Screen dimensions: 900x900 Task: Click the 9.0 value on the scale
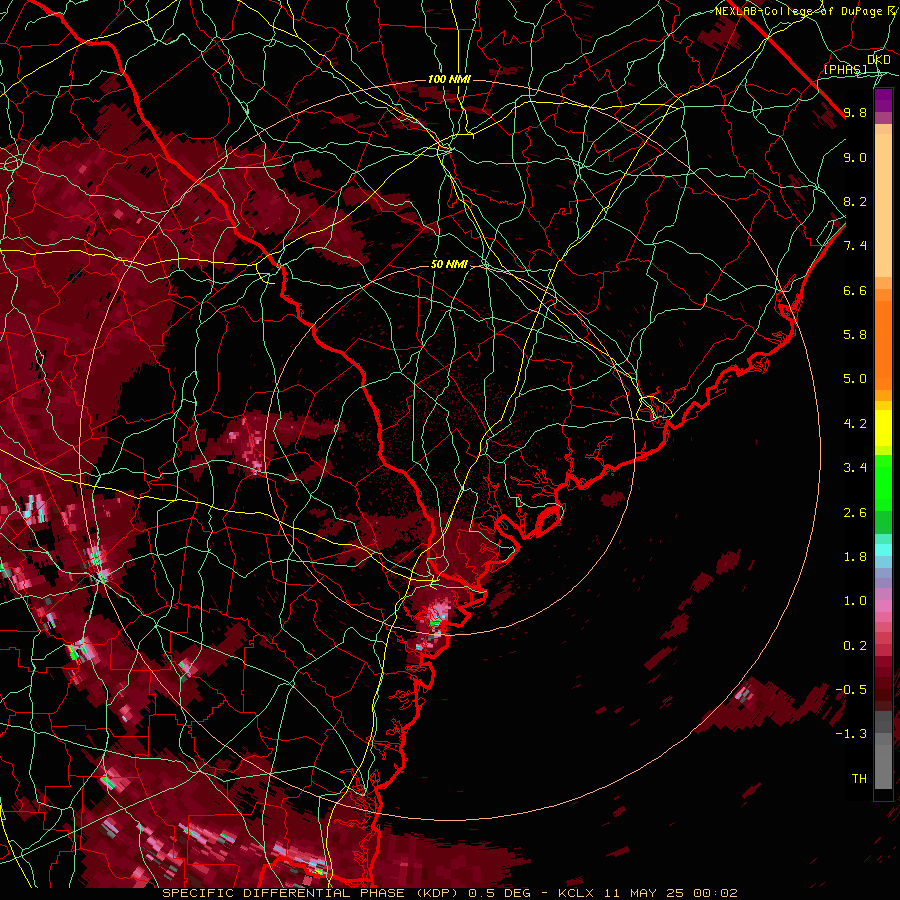coord(855,158)
